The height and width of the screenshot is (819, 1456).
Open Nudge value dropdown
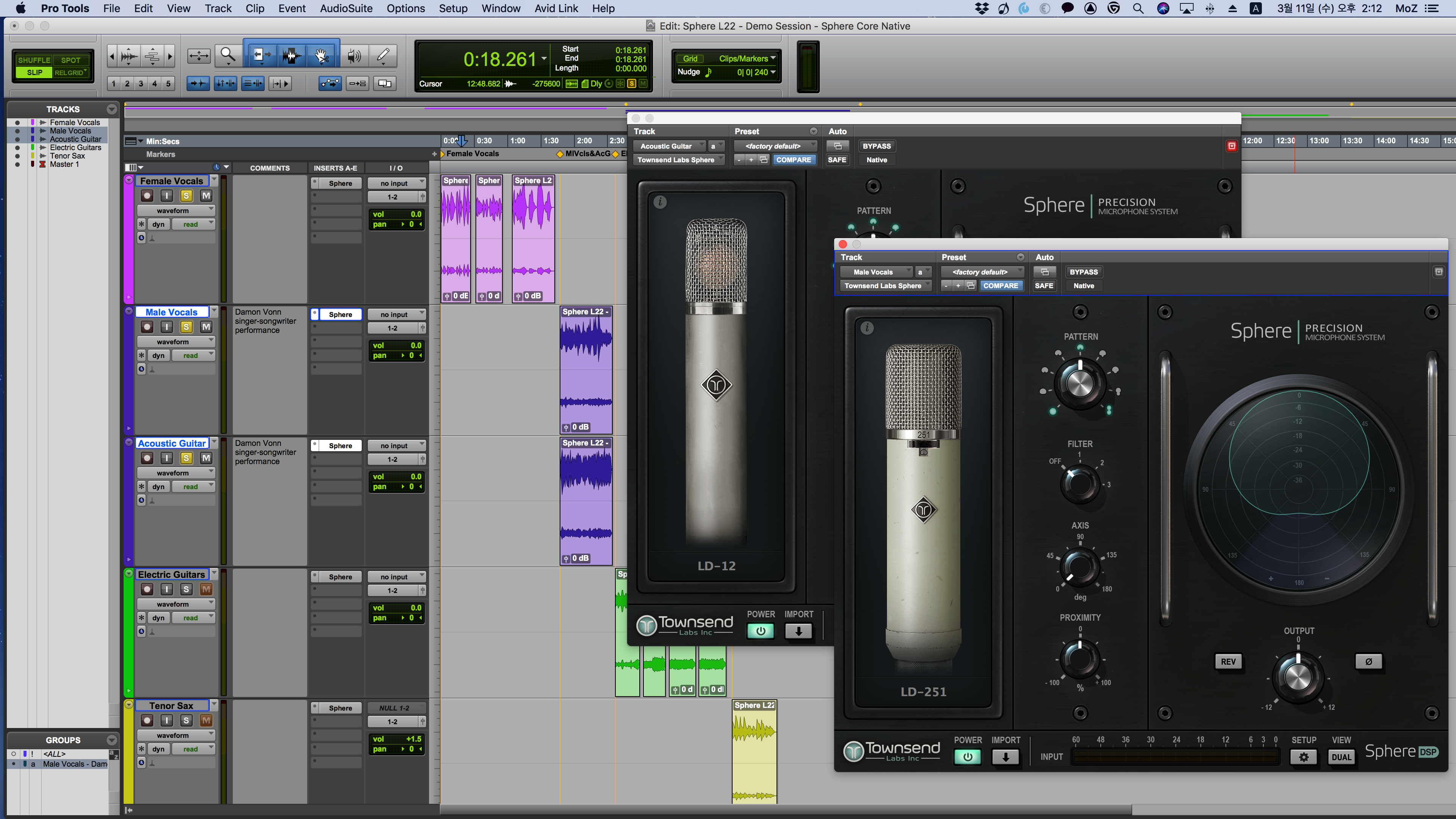(x=756, y=72)
